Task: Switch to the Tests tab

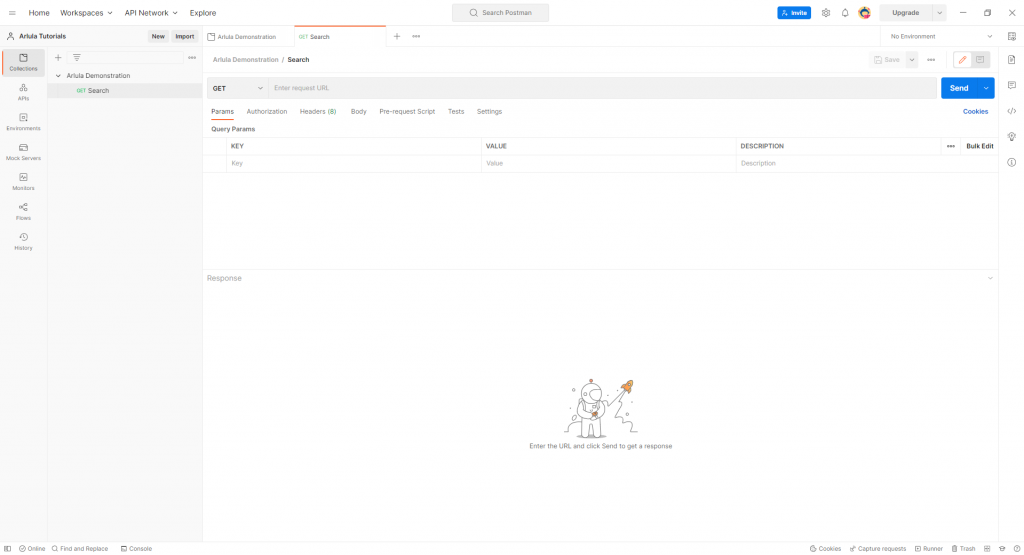Action: 456,112
